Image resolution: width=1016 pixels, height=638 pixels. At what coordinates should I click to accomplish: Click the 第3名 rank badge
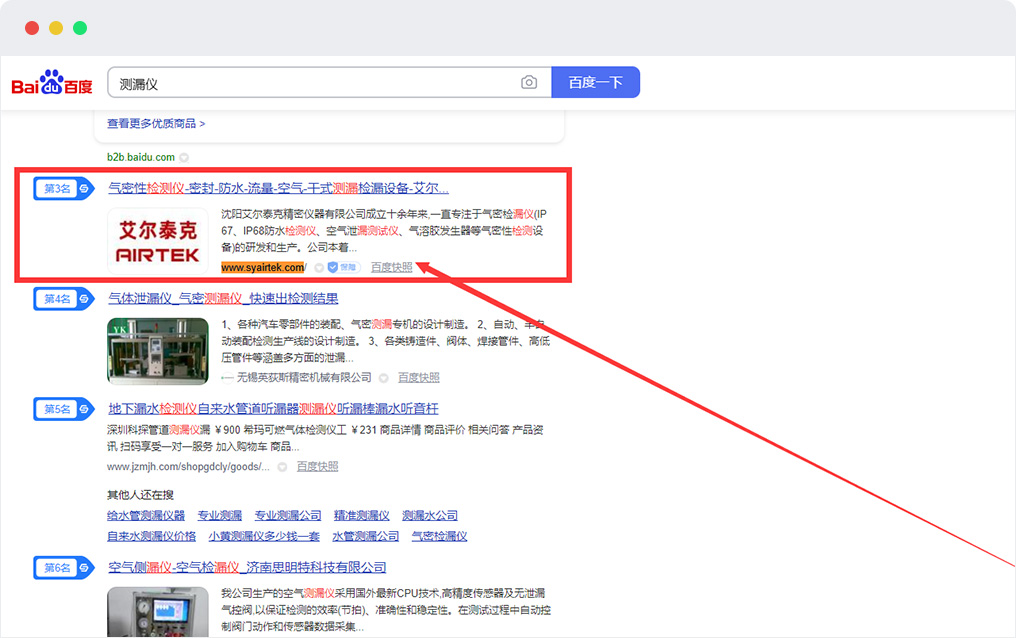[64, 188]
